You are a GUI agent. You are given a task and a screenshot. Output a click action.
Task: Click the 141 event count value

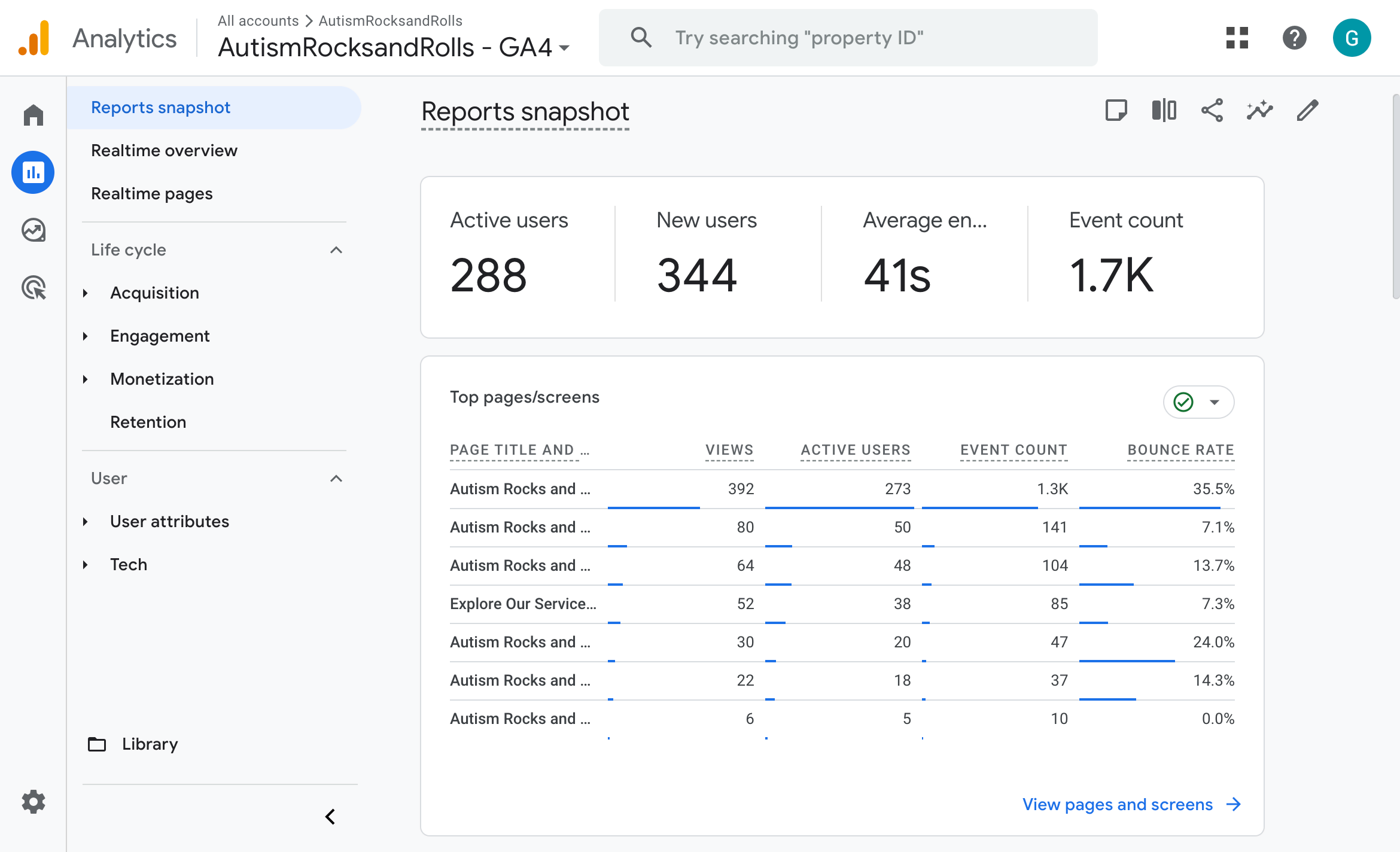[x=1054, y=527]
